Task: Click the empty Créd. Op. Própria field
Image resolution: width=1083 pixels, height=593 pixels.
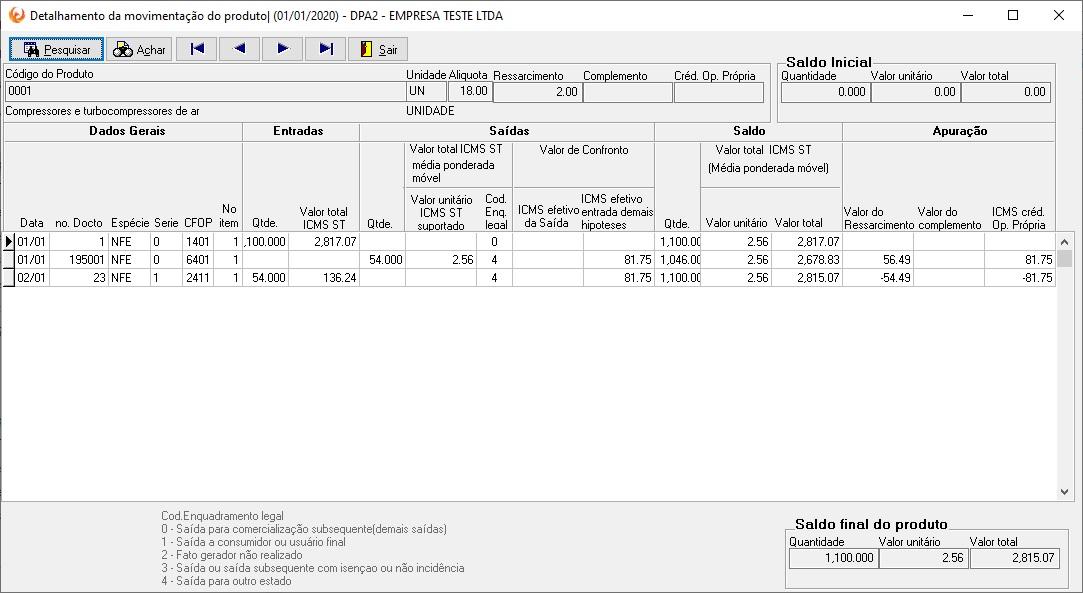Action: pos(719,92)
